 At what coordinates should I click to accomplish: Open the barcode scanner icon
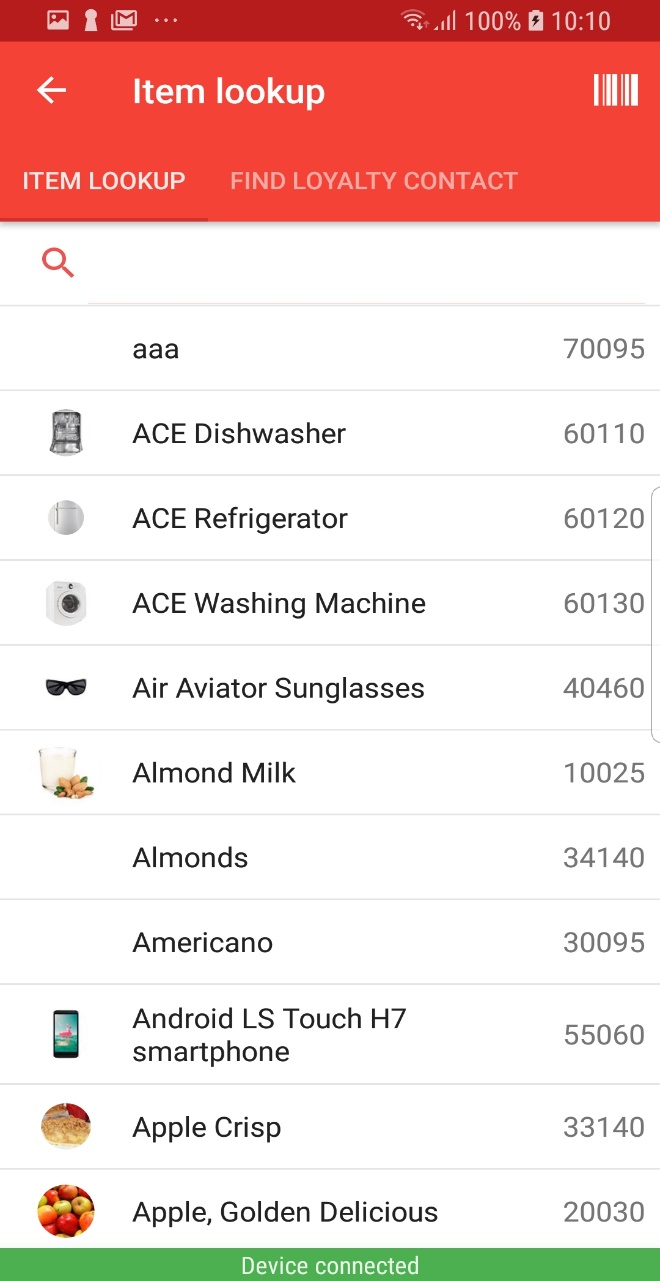615,90
